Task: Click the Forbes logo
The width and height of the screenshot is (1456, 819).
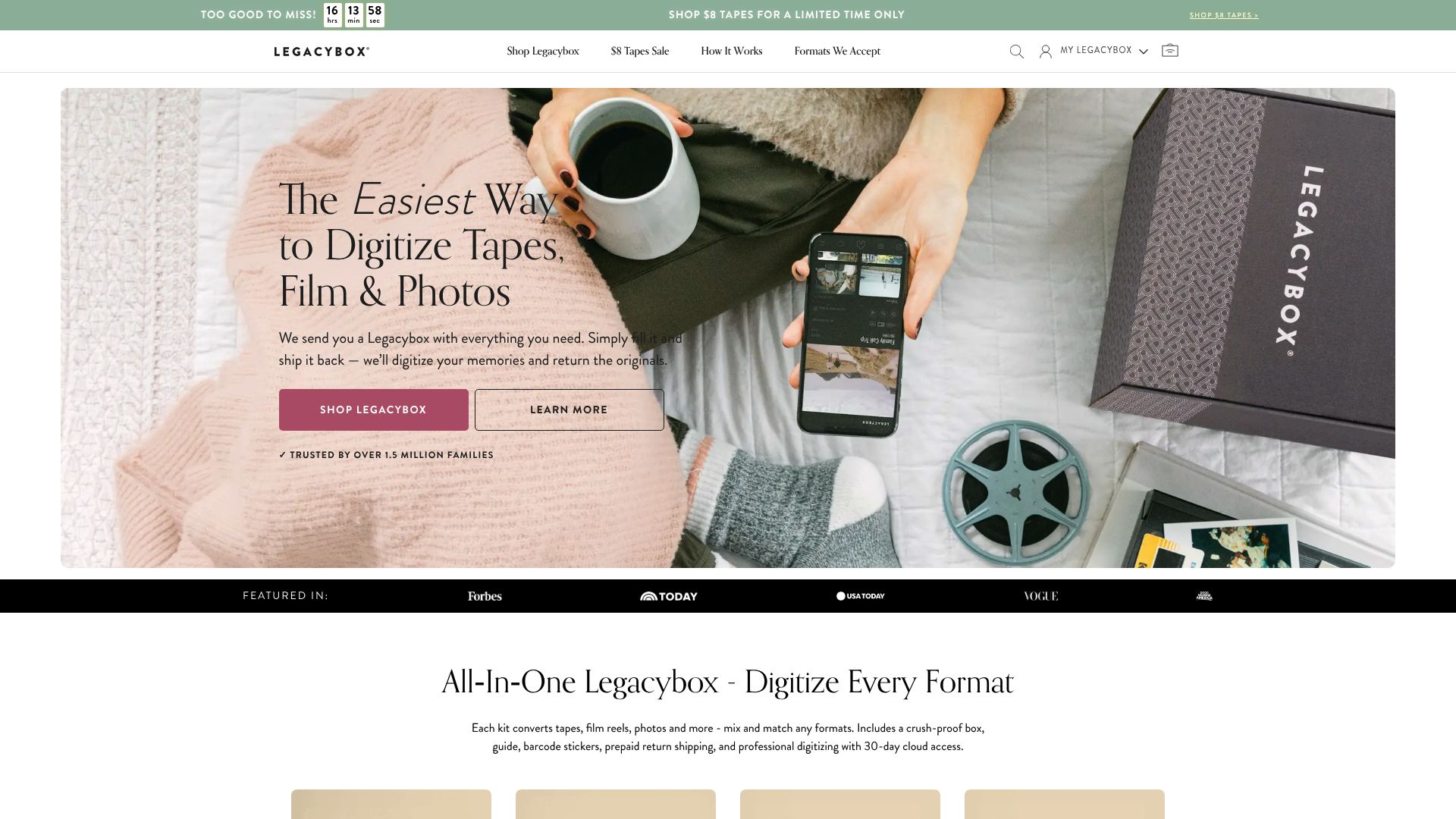Action: pos(485,596)
